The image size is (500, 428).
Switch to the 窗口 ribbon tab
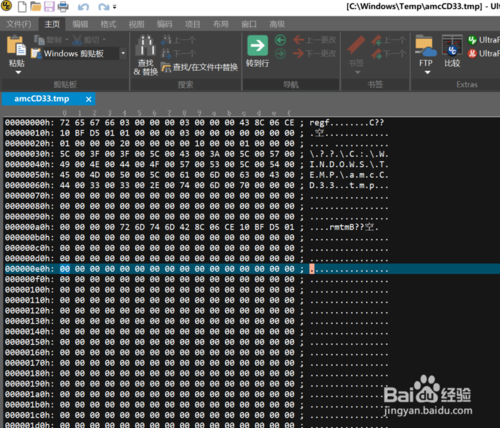249,24
